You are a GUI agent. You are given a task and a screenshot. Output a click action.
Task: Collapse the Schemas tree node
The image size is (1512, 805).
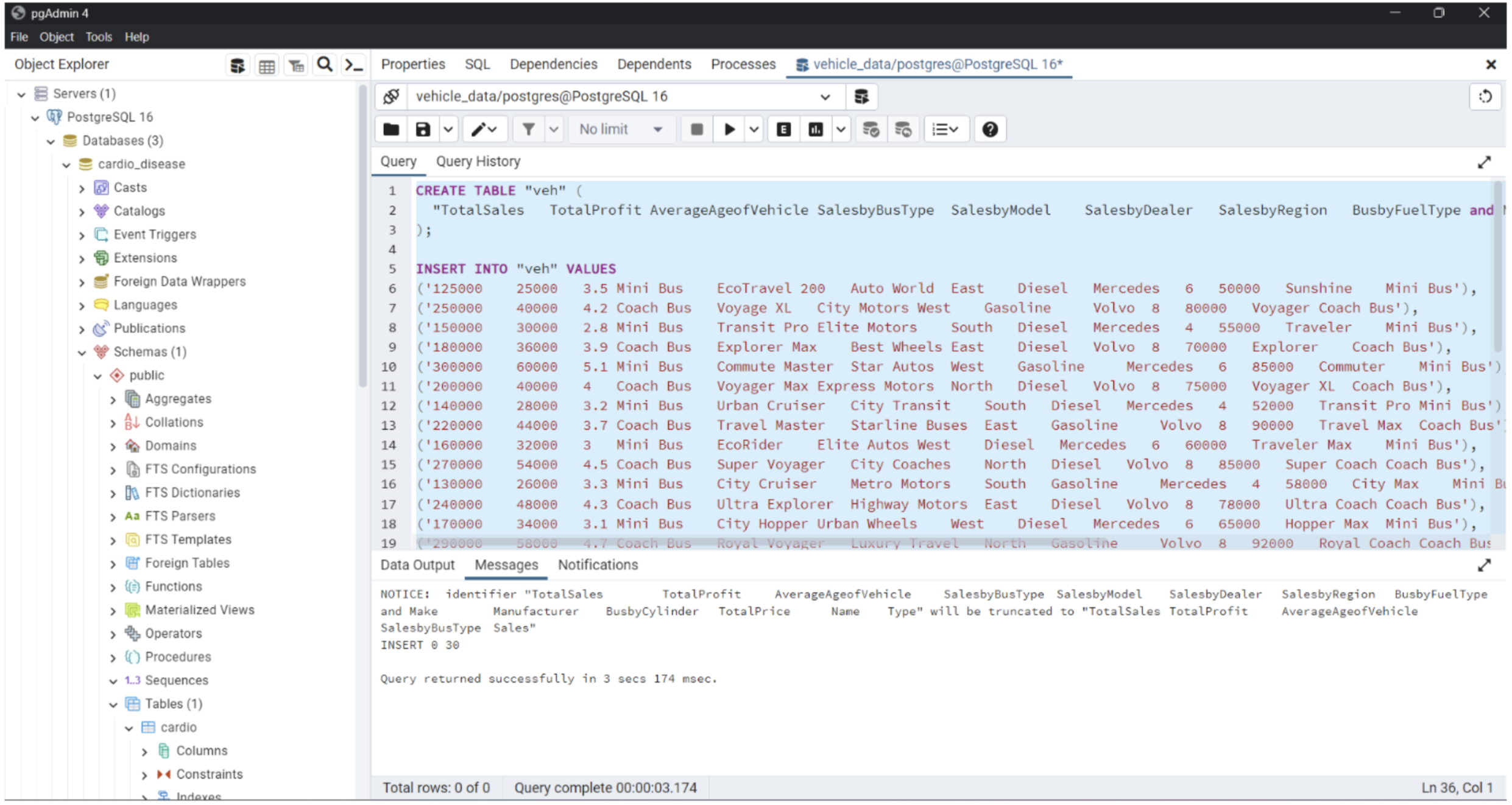82,352
